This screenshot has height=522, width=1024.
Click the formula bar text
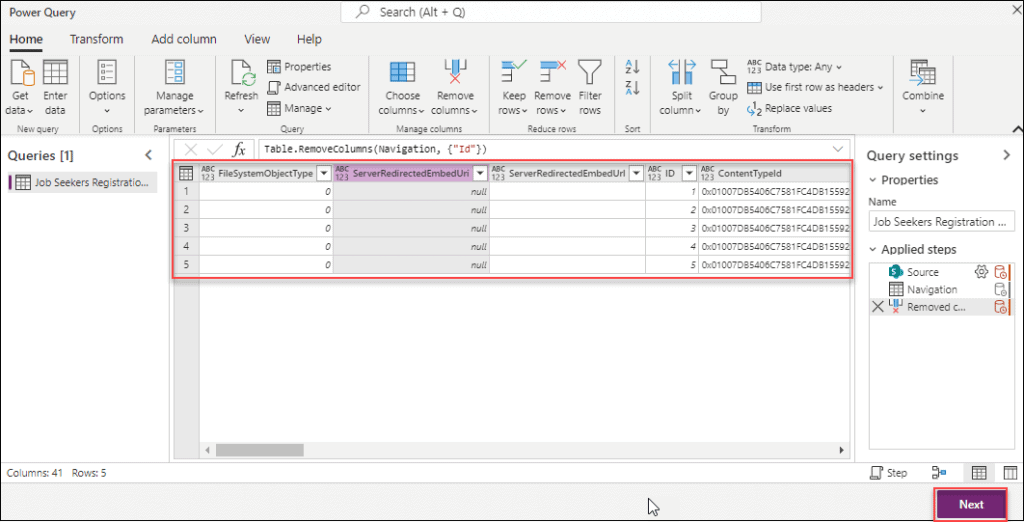[x=376, y=150]
